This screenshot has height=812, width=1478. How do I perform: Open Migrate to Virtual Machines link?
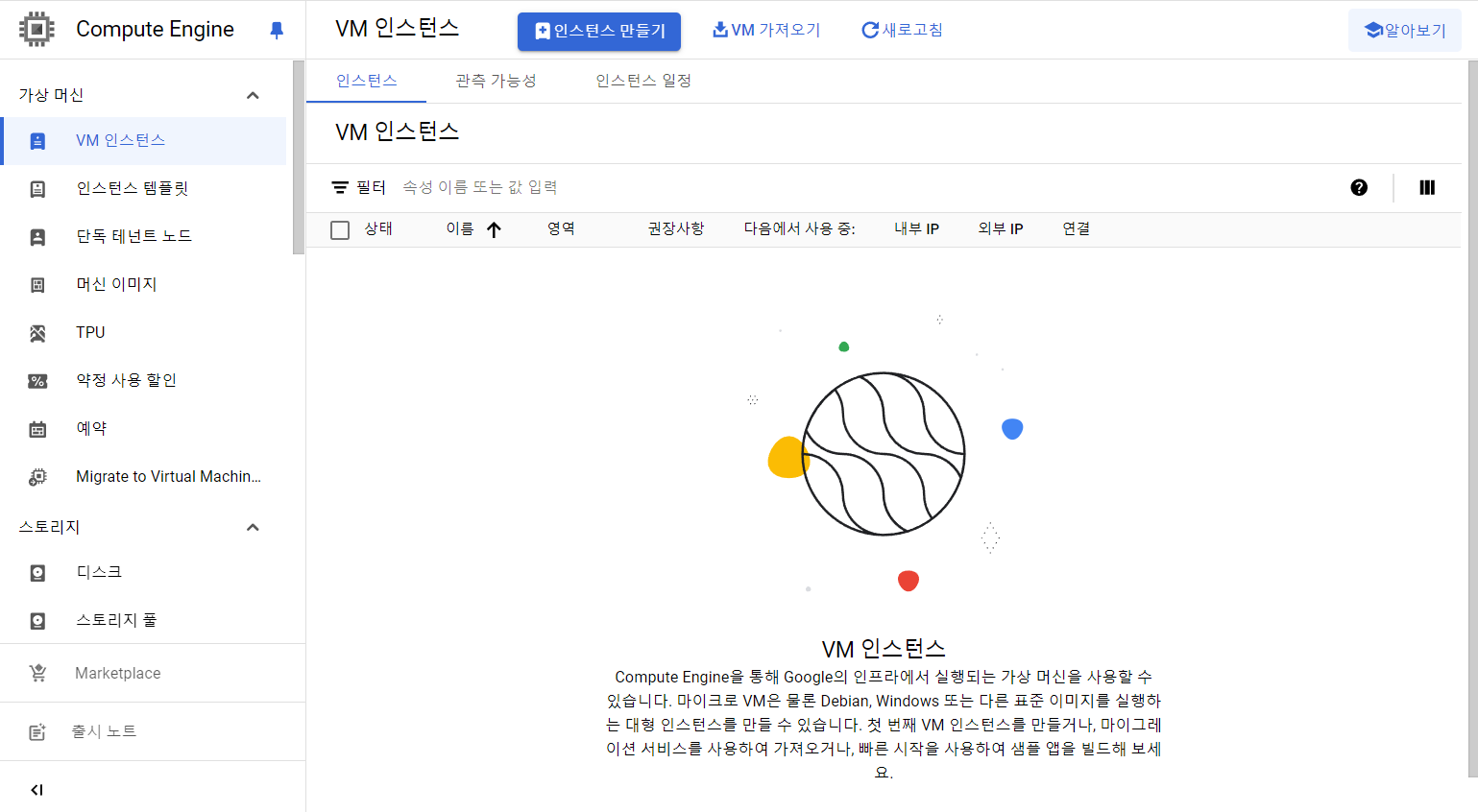[144, 477]
